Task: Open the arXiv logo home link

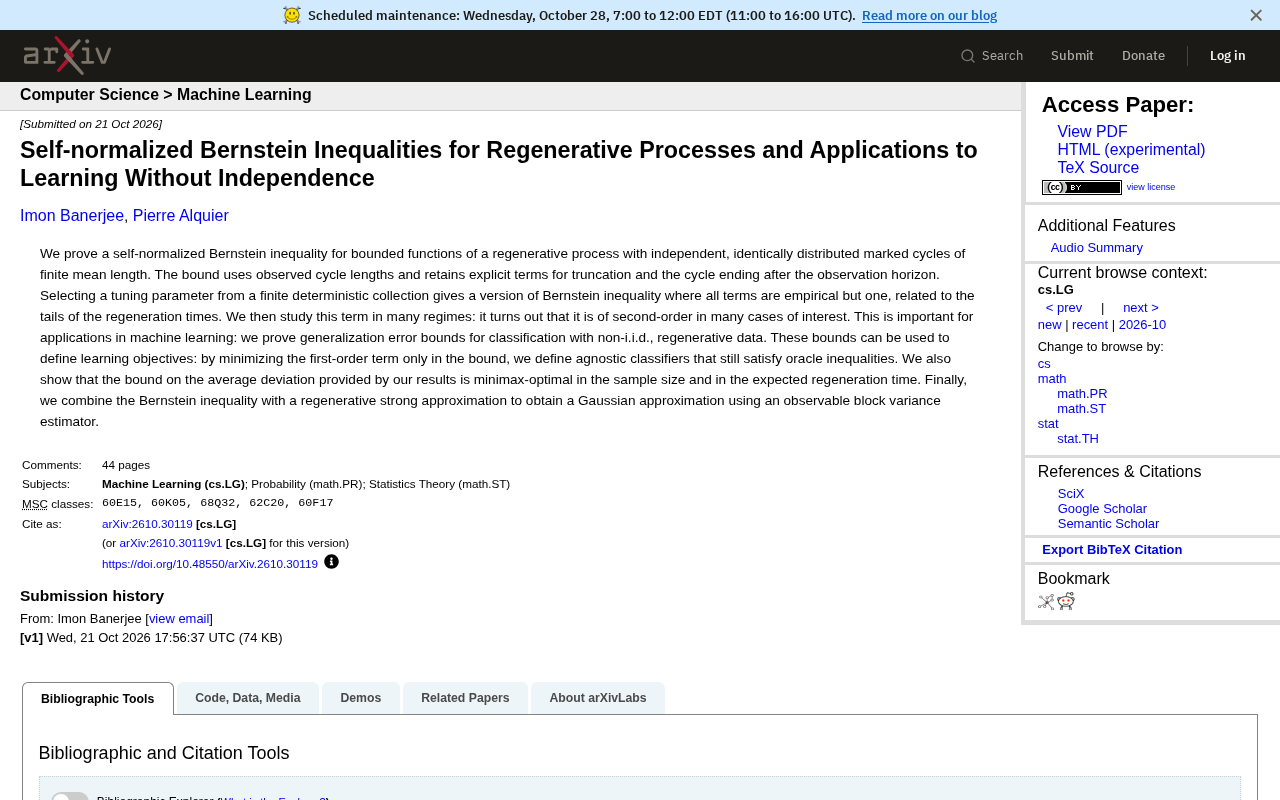Action: click(67, 55)
